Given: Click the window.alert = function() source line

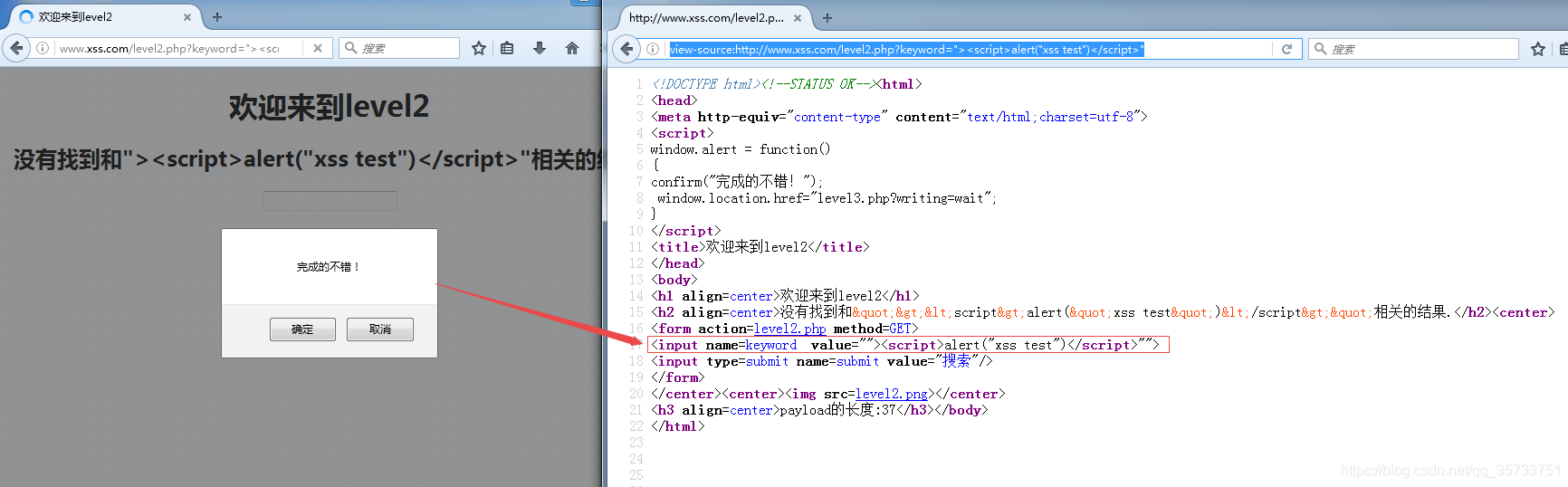Looking at the screenshot, I should (x=741, y=149).
